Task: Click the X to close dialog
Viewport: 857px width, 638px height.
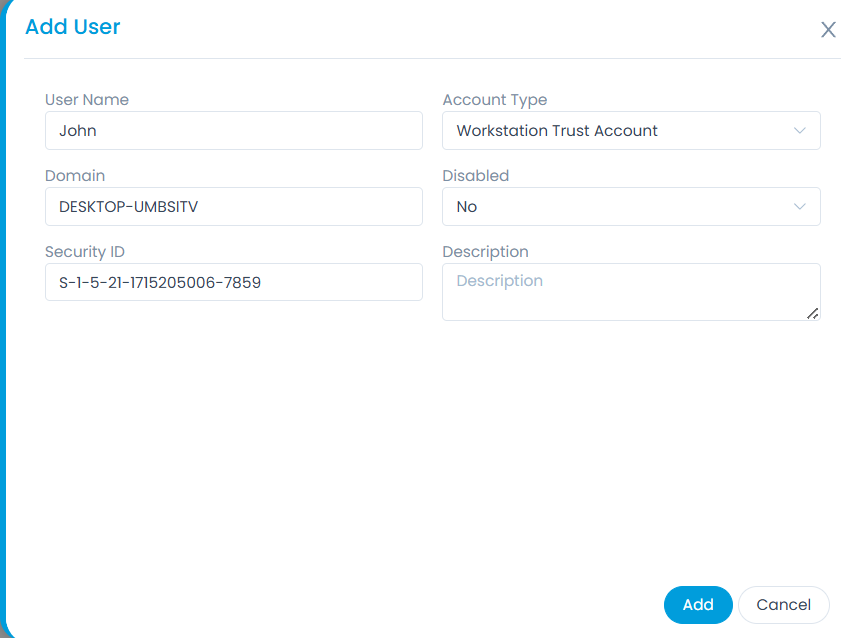Action: click(x=828, y=29)
